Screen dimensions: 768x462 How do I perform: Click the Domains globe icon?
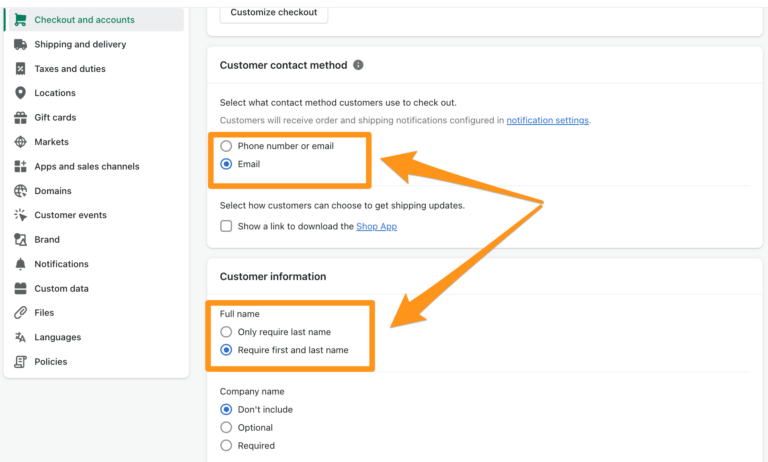click(20, 191)
